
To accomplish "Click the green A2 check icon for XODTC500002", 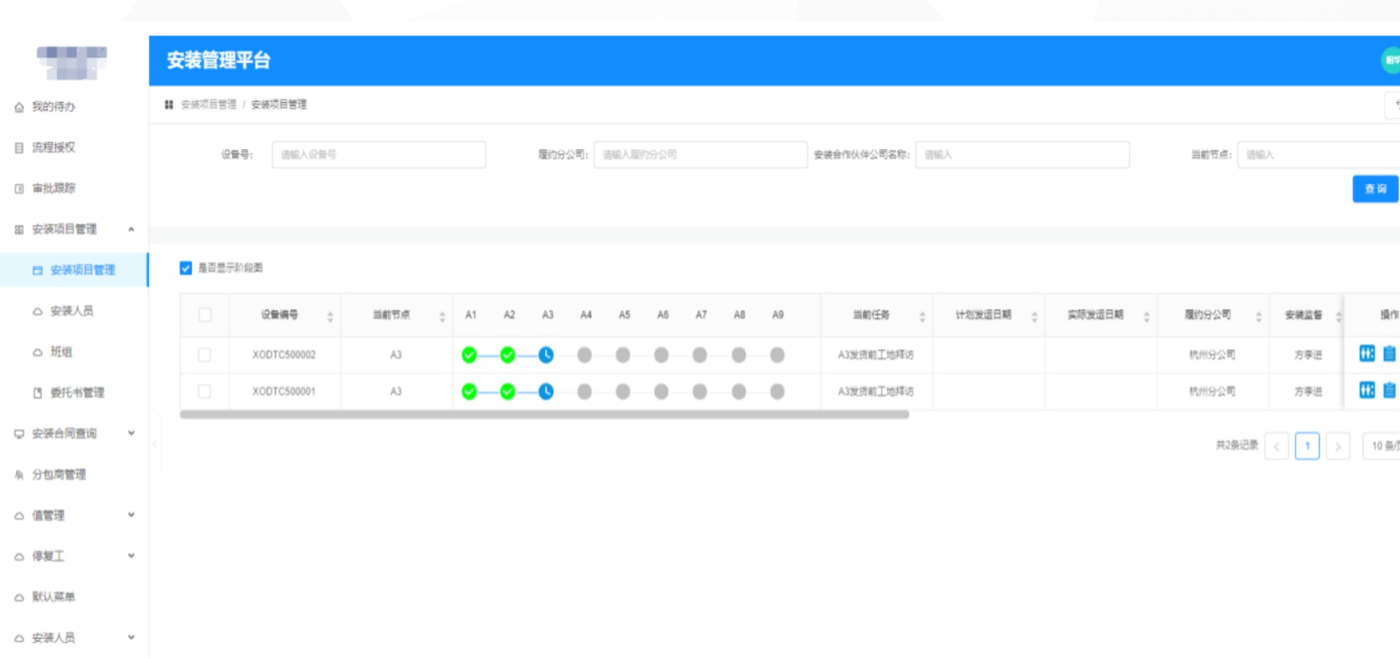I will (507, 355).
